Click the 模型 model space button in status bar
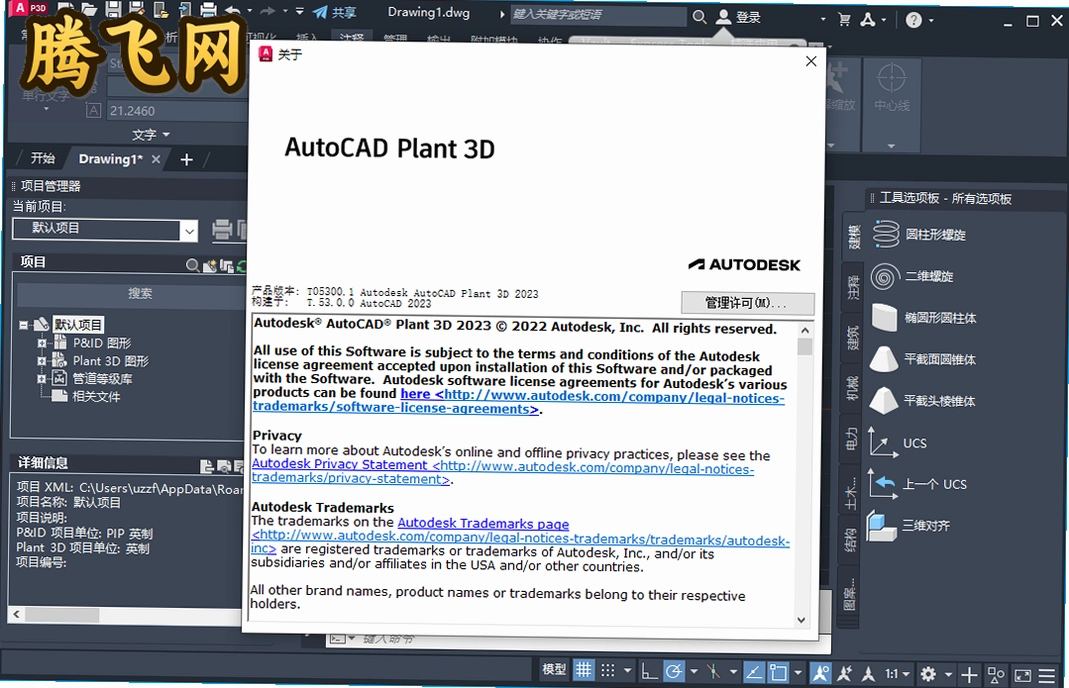The height and width of the screenshot is (688, 1069). tap(554, 670)
